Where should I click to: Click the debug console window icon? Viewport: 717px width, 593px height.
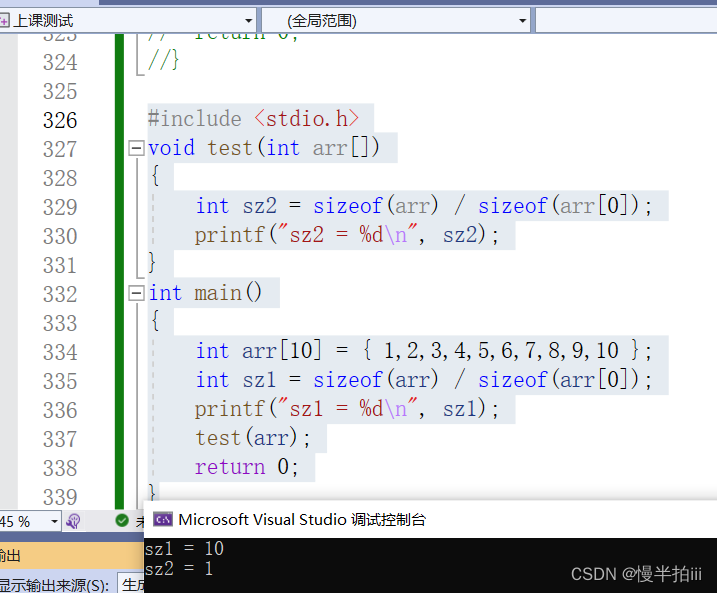coord(162,520)
